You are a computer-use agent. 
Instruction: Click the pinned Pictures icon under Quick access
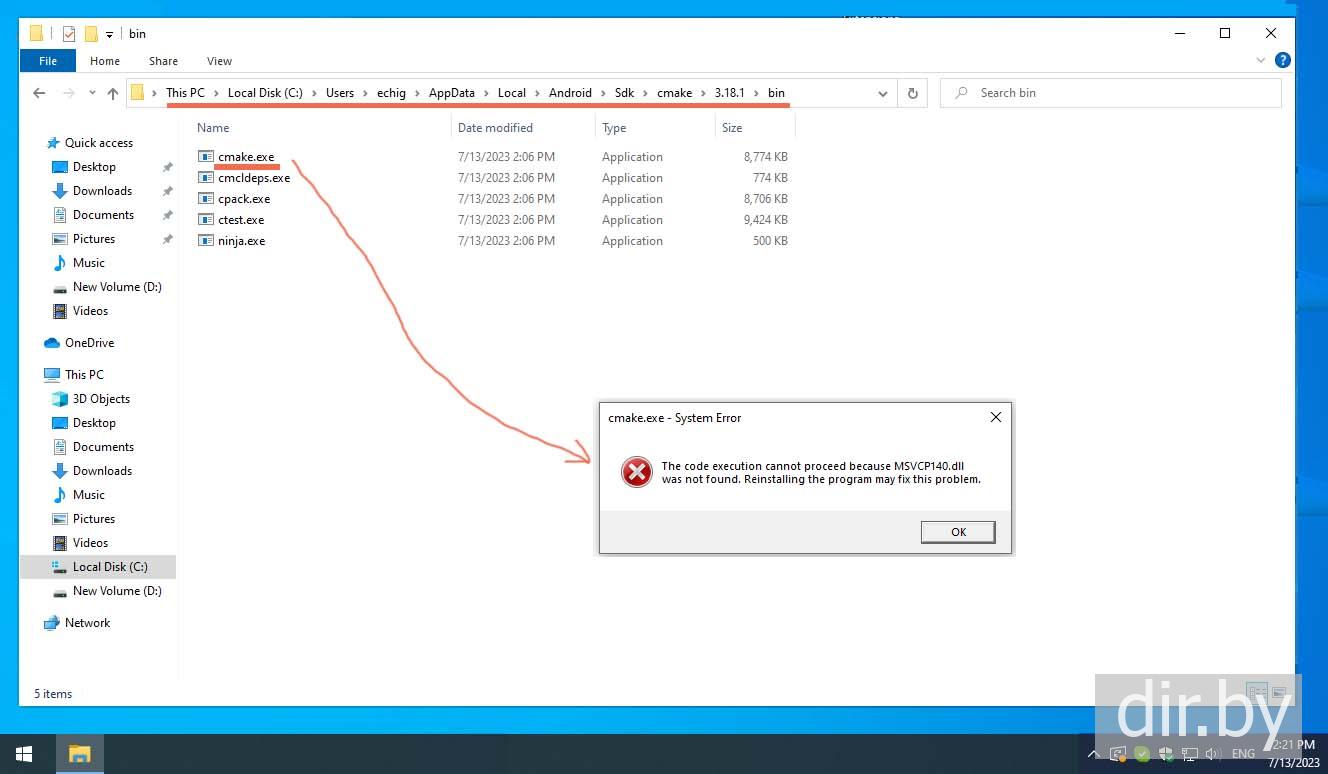point(59,239)
